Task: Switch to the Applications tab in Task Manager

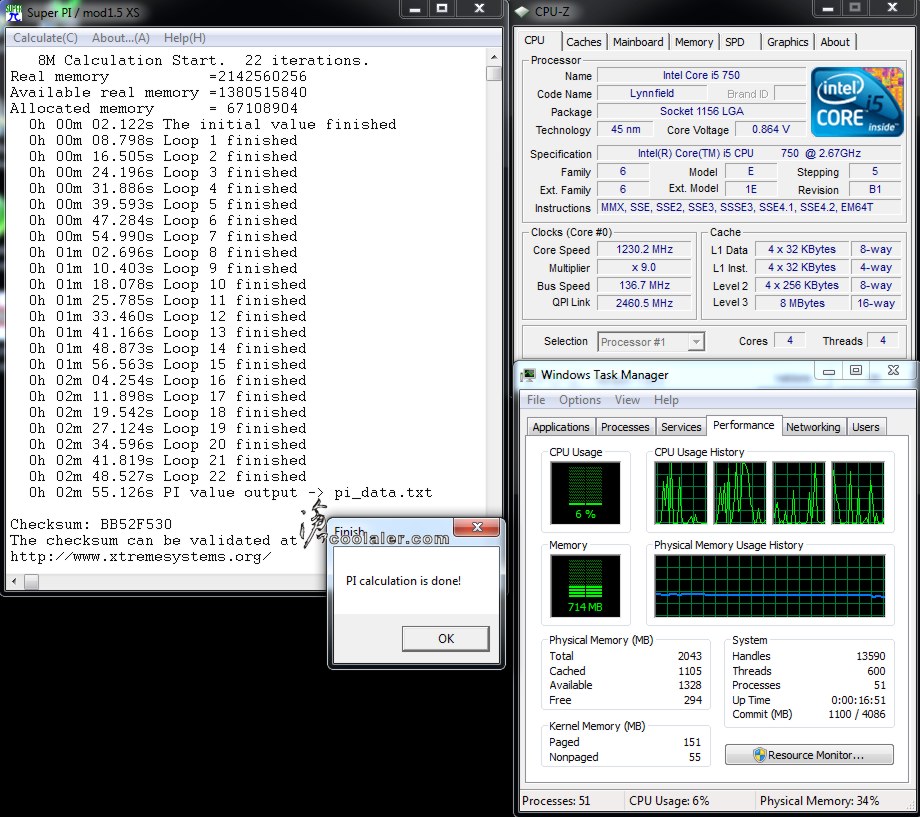Action: click(561, 427)
